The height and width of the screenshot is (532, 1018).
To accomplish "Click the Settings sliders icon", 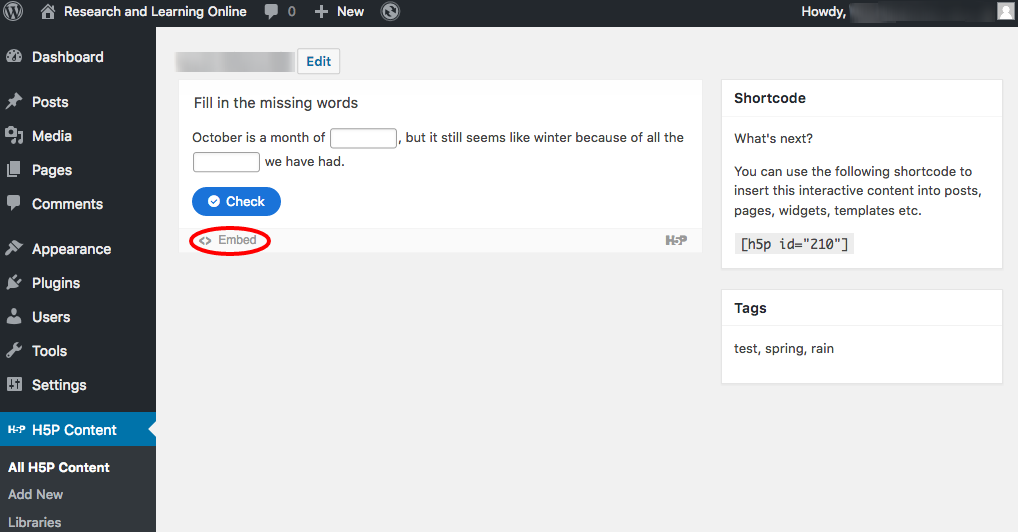I will 14,384.
